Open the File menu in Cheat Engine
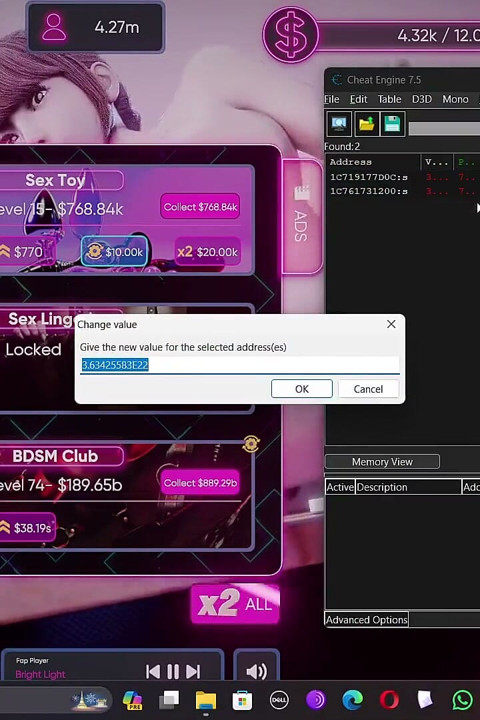The height and width of the screenshot is (720, 480). tap(332, 99)
